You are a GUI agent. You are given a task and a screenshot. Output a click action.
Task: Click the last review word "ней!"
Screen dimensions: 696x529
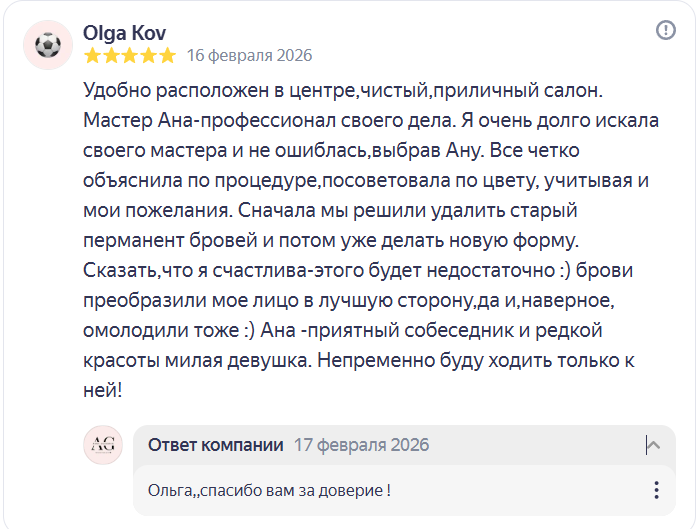[103, 390]
